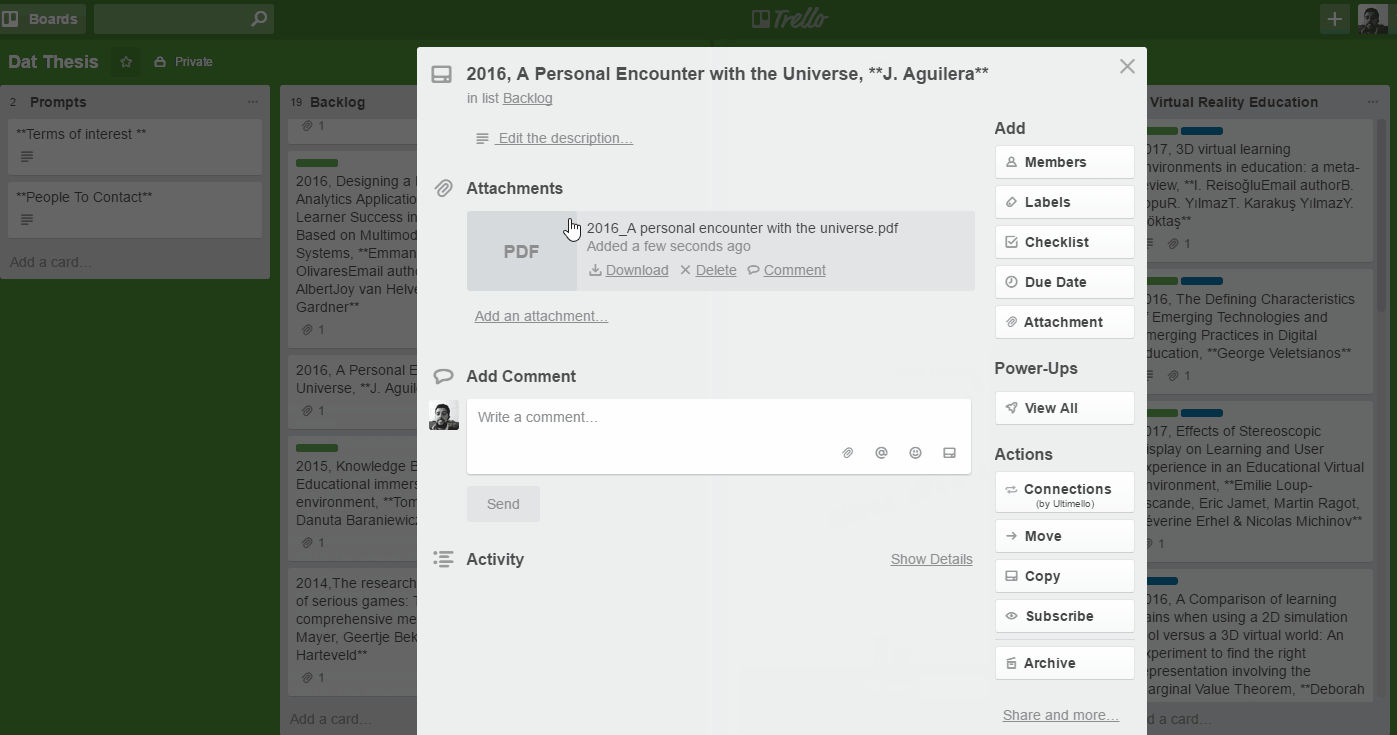Open the Virtual Reality Education list menu

pyautogui.click(x=1372, y=101)
